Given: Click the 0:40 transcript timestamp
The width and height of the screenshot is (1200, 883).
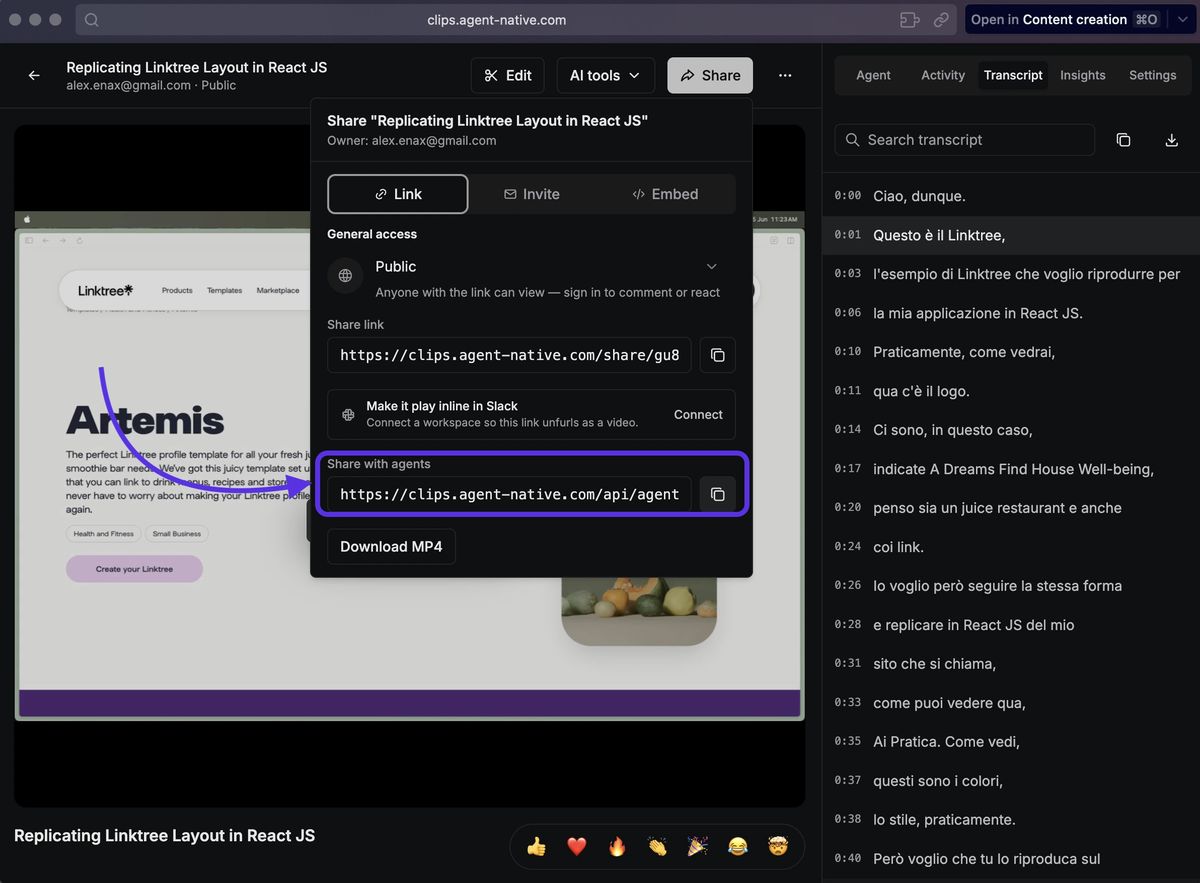Looking at the screenshot, I should (847, 859).
